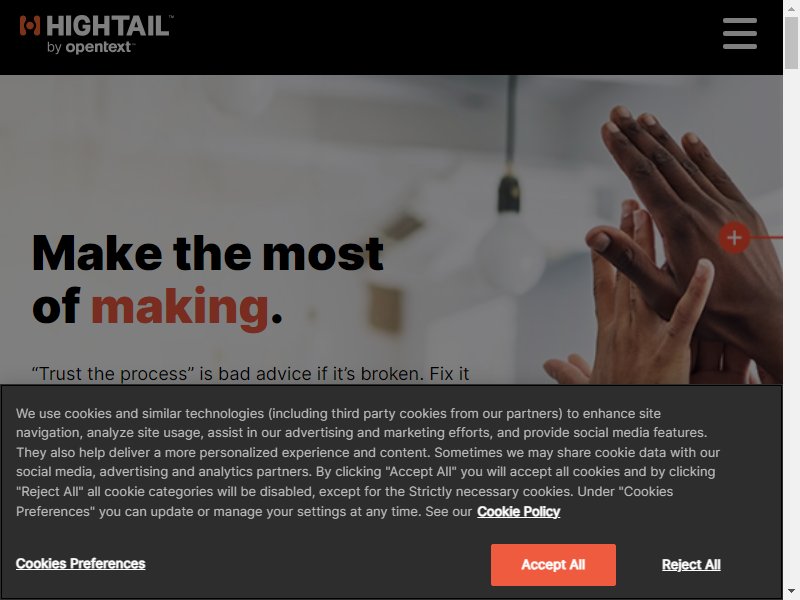Click the "by opentext" tagline
This screenshot has height=600, width=800.
click(90, 47)
